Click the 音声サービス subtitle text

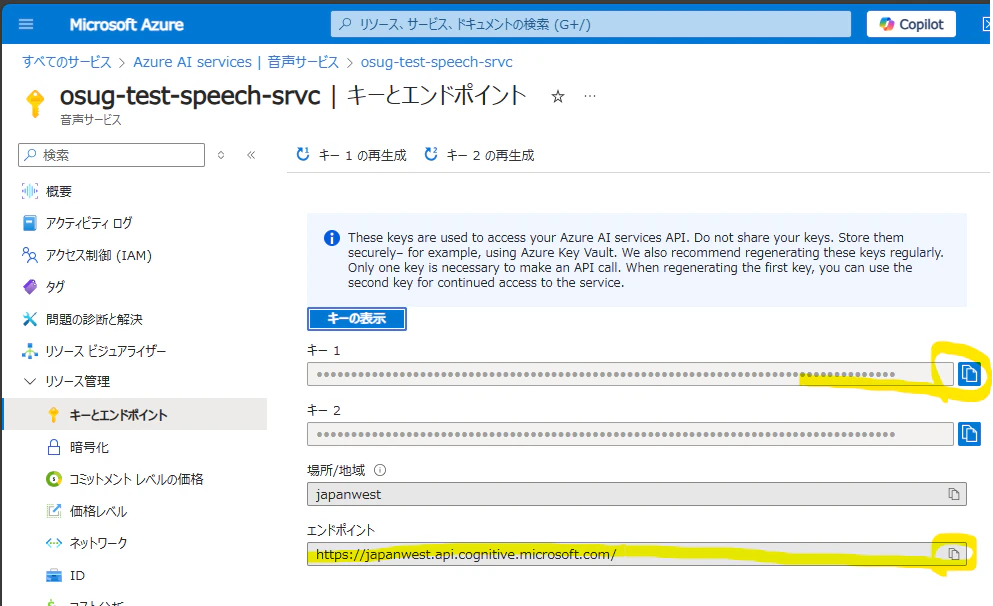click(x=91, y=120)
